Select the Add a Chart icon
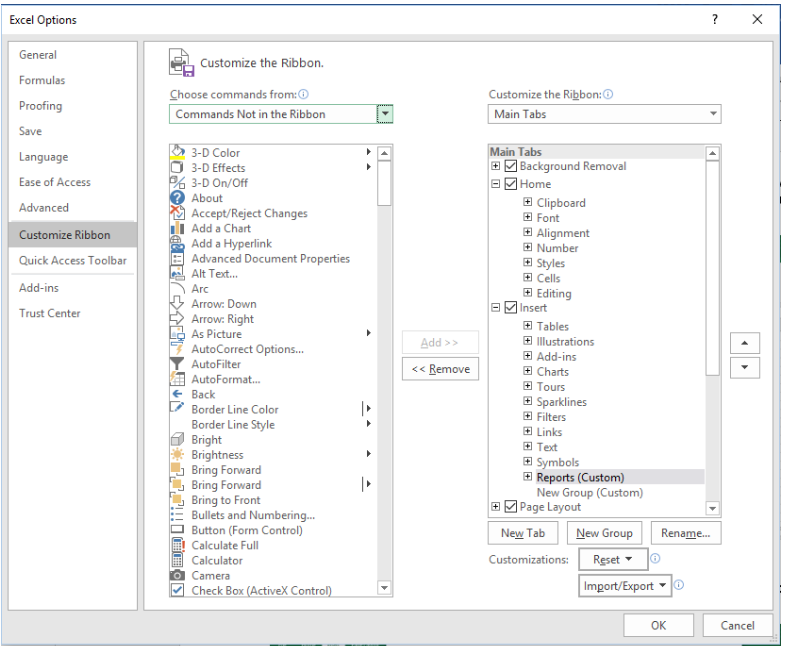 177,228
